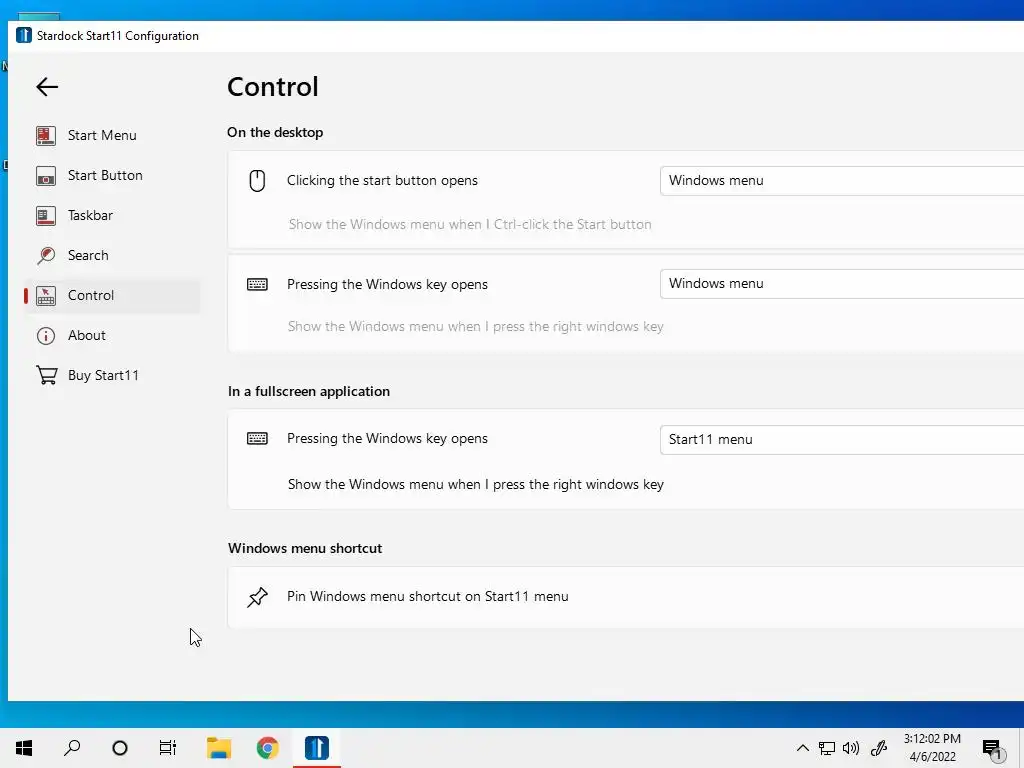Open taskbar search magnifier
The height and width of the screenshot is (768, 1024).
coord(72,748)
